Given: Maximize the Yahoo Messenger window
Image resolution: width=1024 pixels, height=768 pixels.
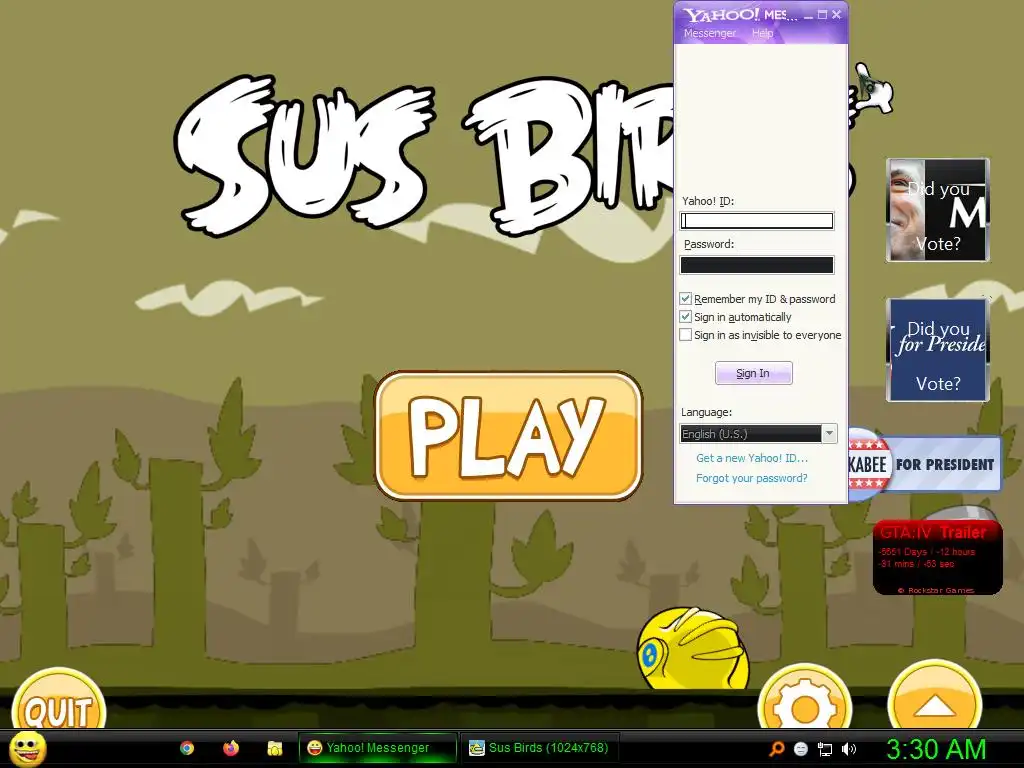Looking at the screenshot, I should coord(822,14).
